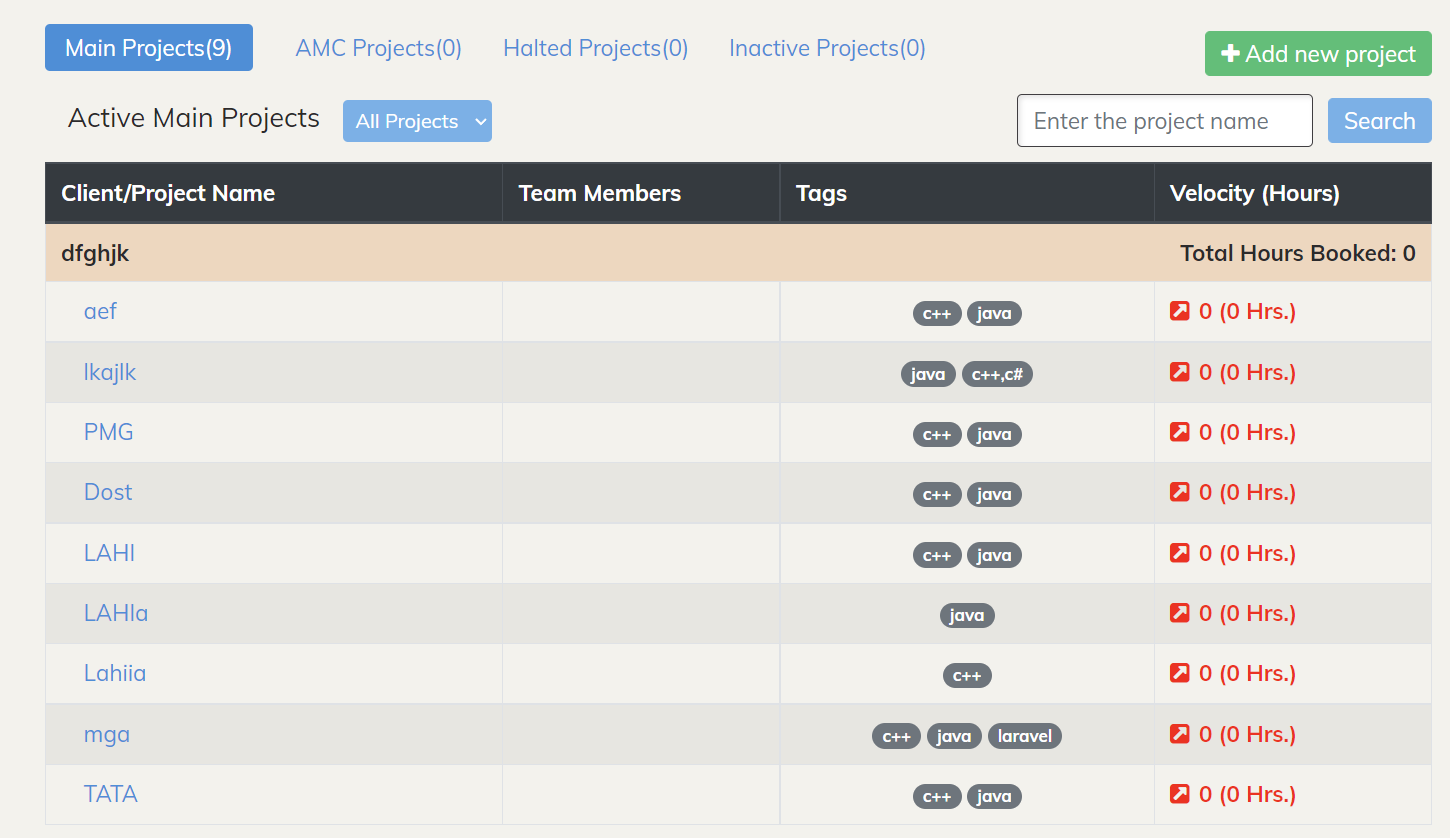Click the red velocity icon on the PMG row
The width and height of the screenshot is (1450, 838).
pos(1179,432)
